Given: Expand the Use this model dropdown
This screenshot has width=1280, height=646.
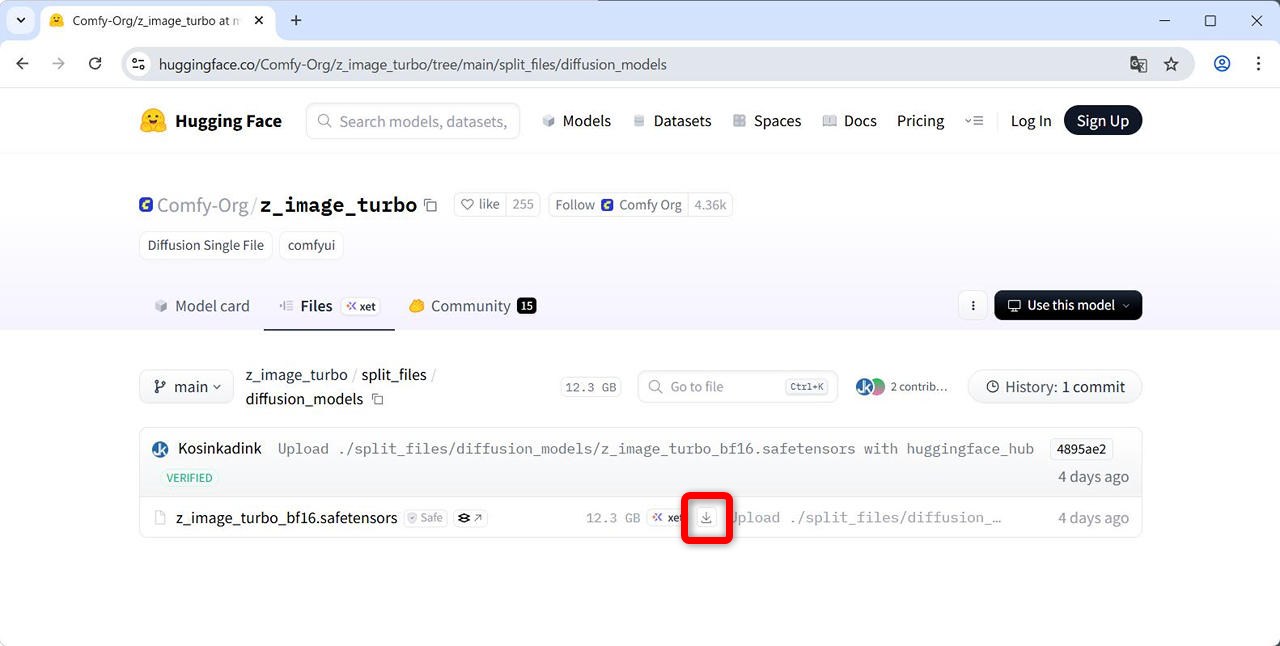Looking at the screenshot, I should click(1068, 306).
